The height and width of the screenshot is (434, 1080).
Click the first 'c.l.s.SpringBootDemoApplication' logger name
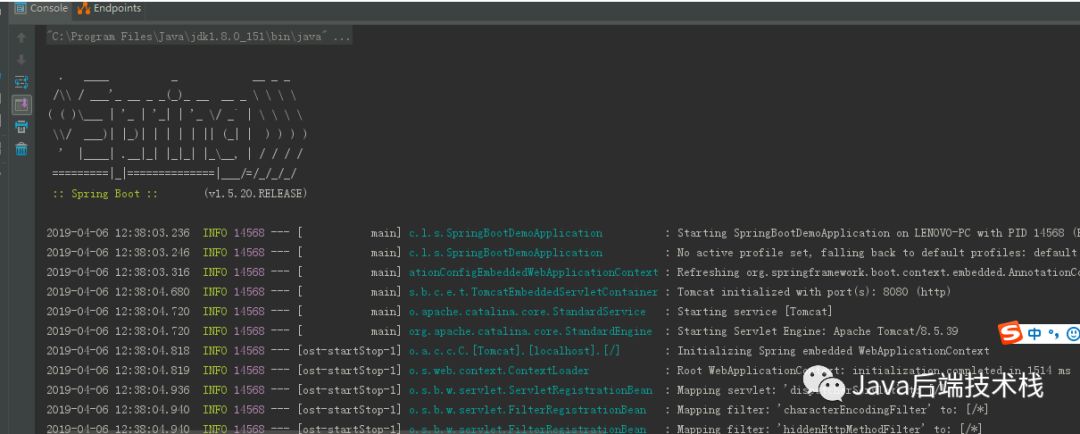pyautogui.click(x=505, y=233)
